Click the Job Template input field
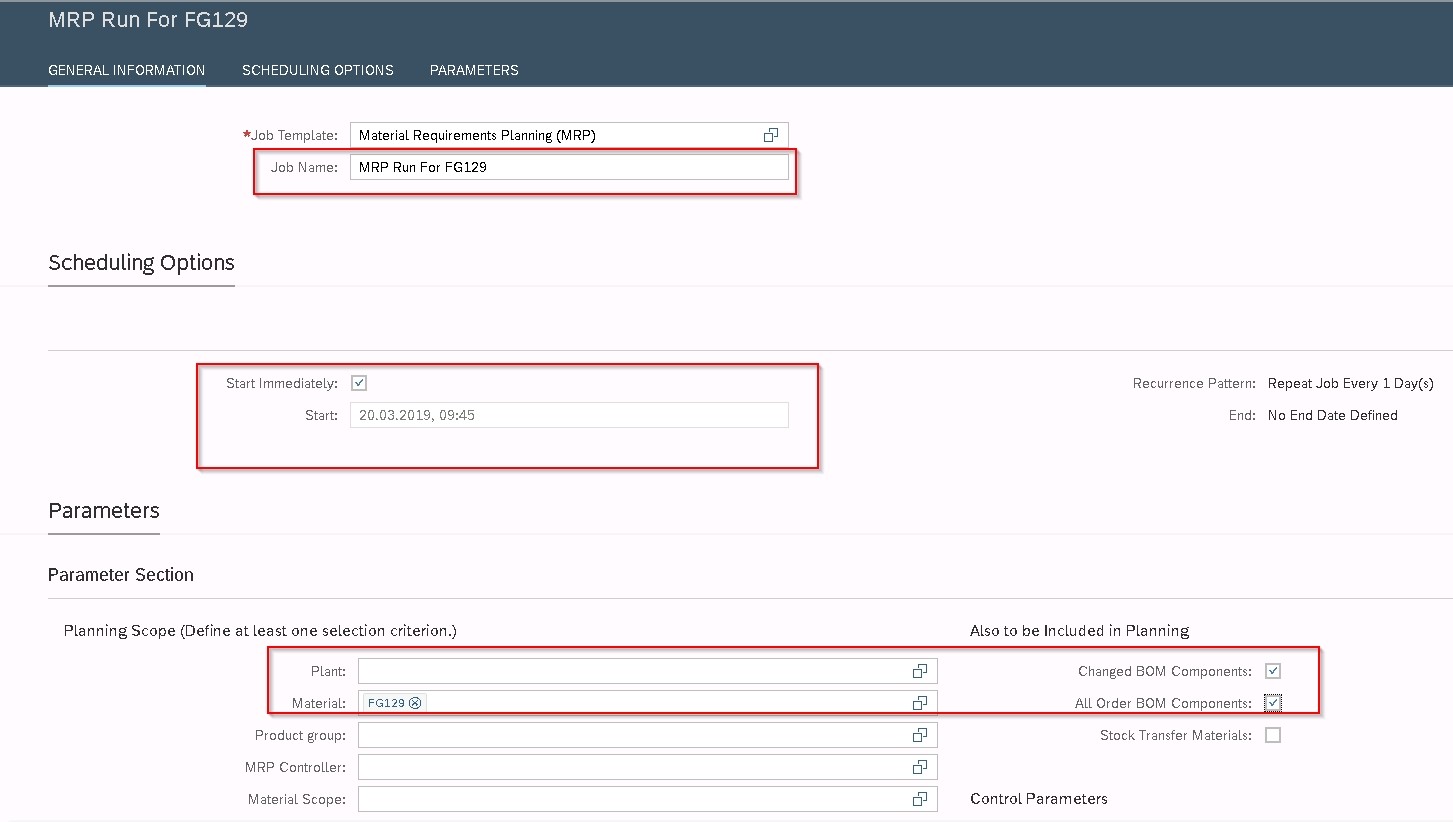The image size is (1453, 822). click(x=569, y=135)
